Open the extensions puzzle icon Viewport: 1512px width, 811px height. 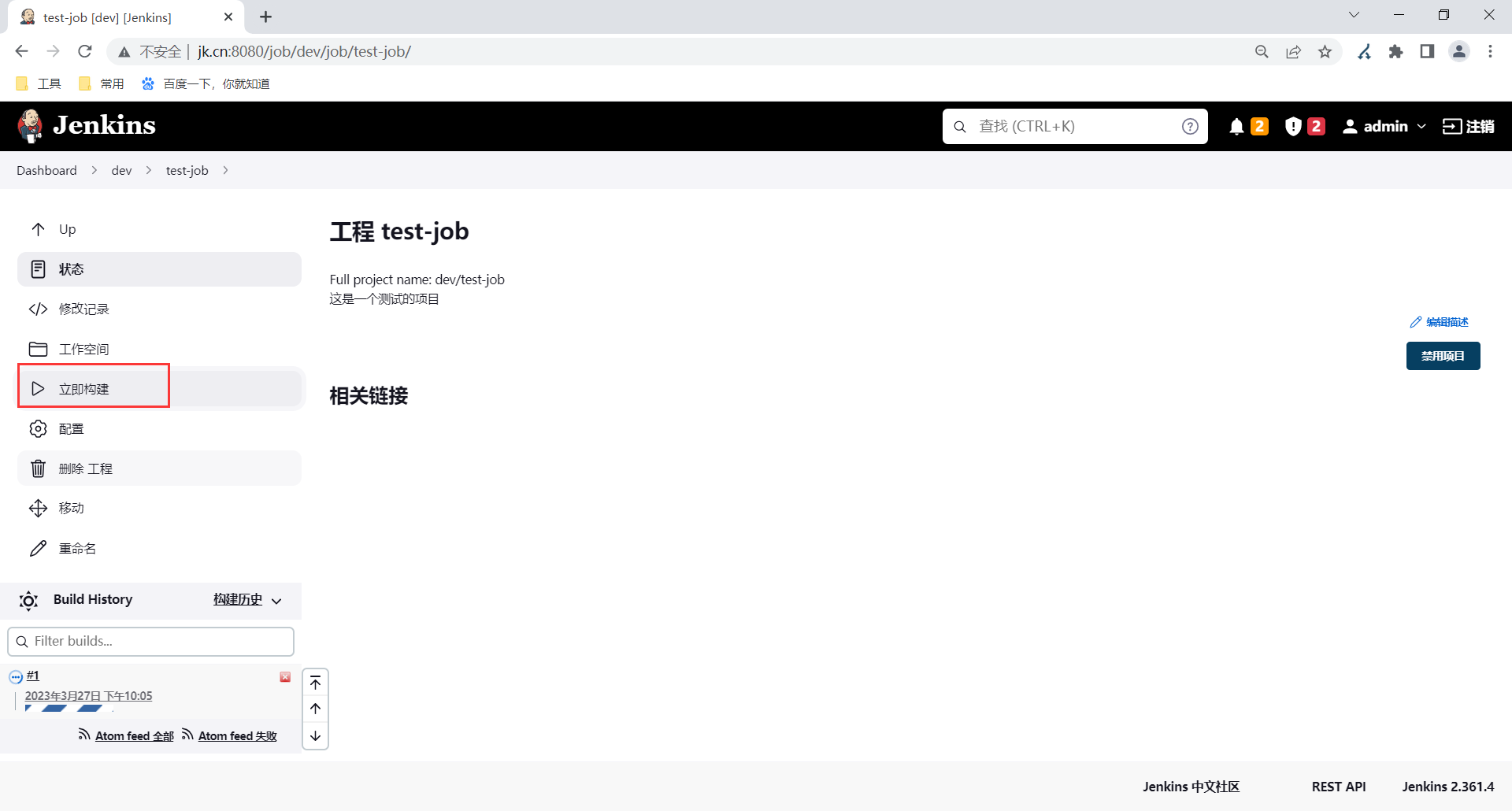coord(1395,51)
